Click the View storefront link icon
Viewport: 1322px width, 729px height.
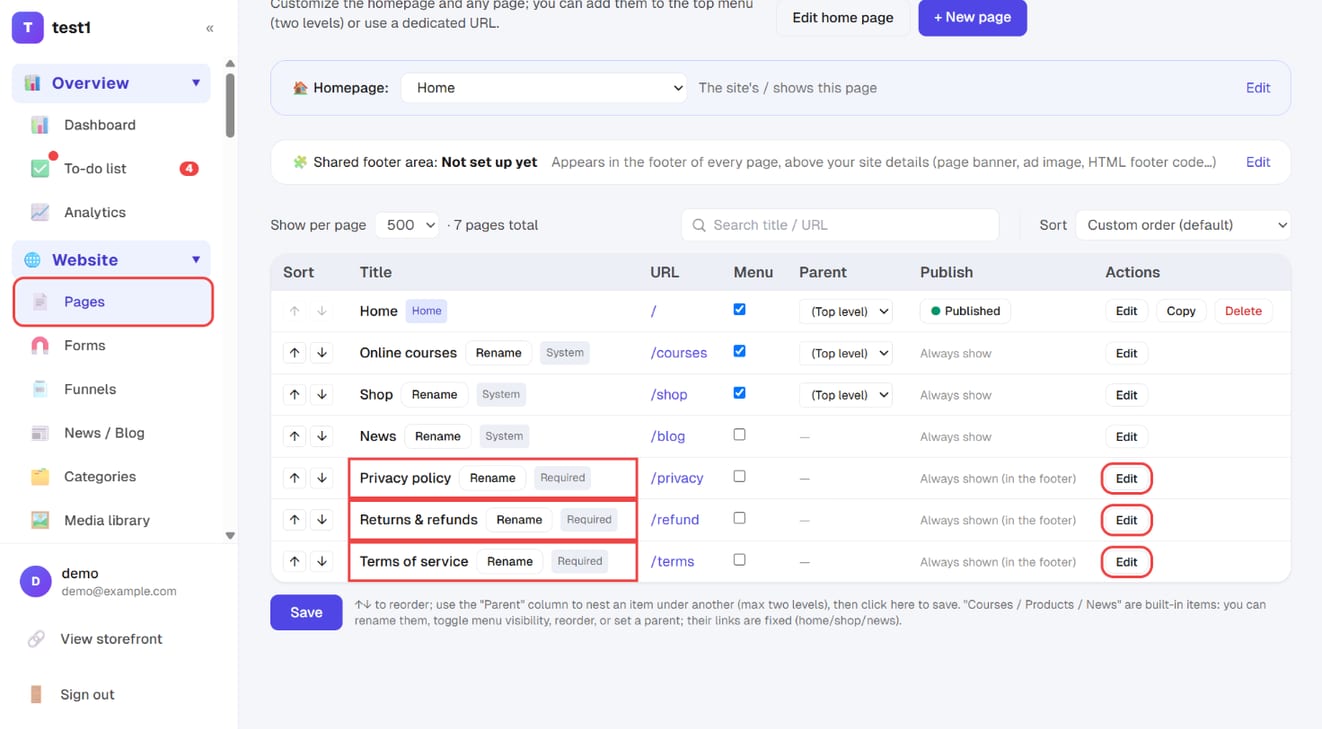tap(36, 639)
